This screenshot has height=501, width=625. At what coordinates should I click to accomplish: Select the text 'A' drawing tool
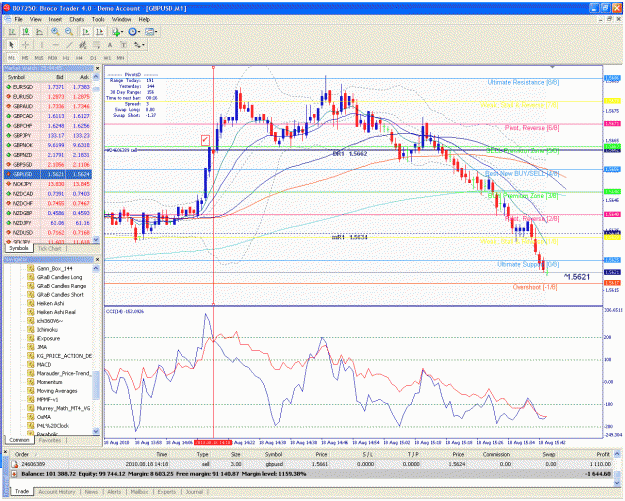pos(110,45)
